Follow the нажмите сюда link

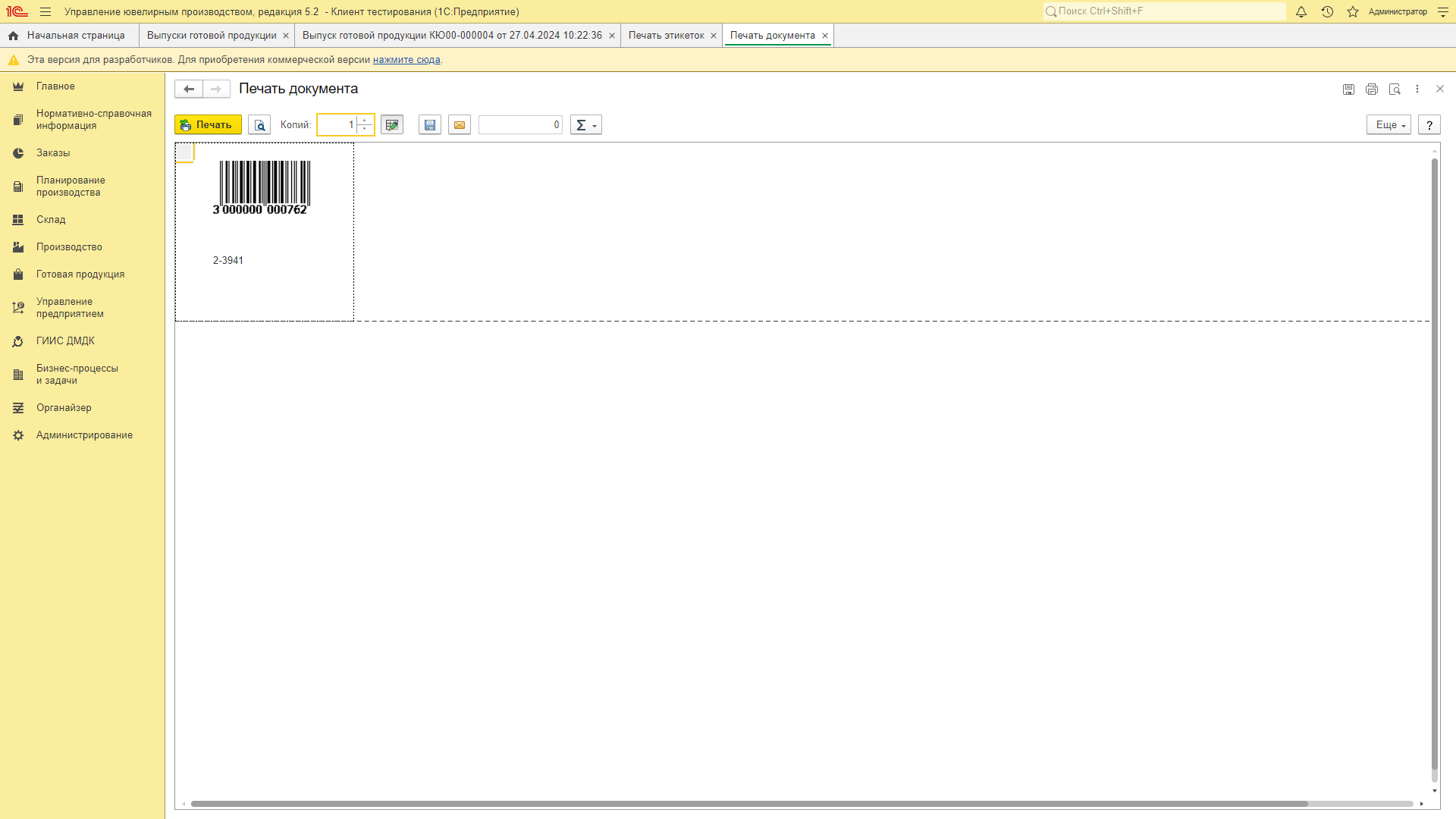(406, 60)
